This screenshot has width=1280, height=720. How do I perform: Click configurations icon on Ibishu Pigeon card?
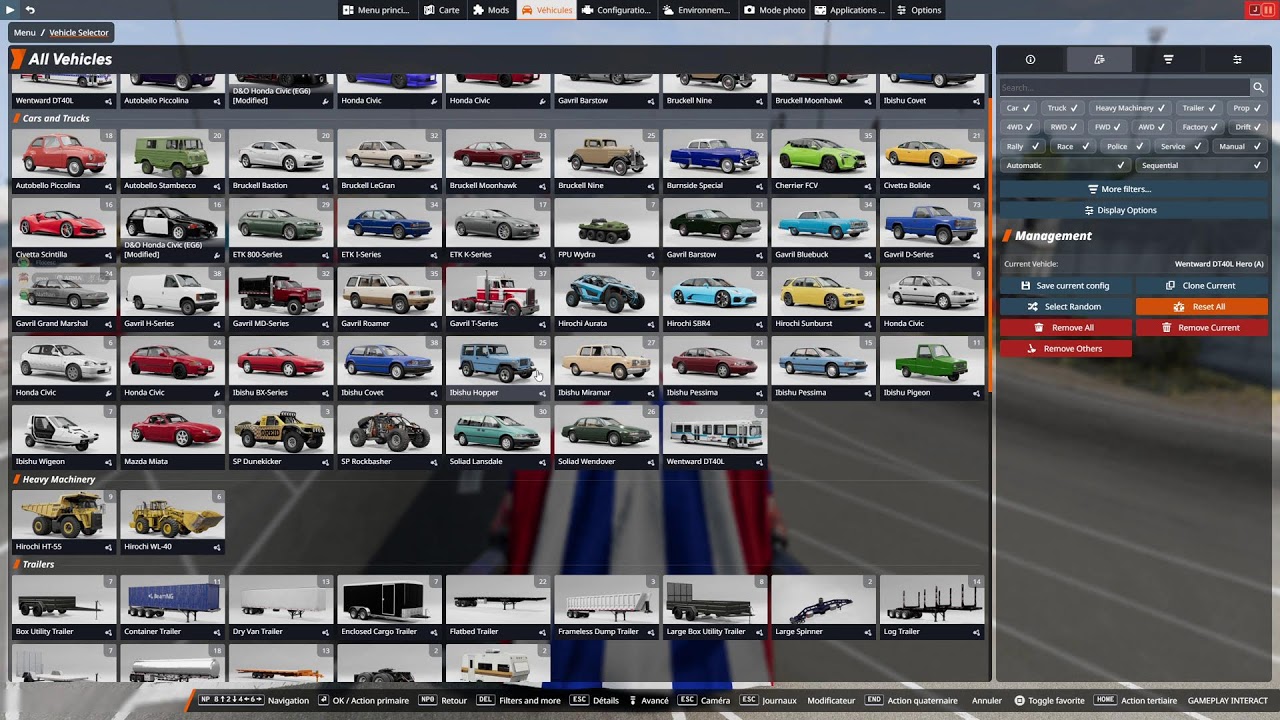(976, 393)
